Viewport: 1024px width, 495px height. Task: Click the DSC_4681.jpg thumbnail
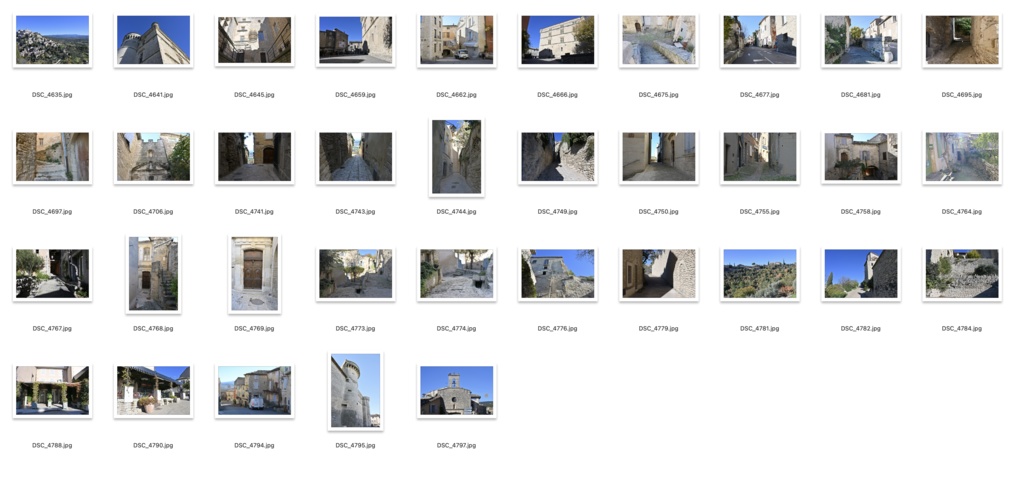click(x=861, y=40)
